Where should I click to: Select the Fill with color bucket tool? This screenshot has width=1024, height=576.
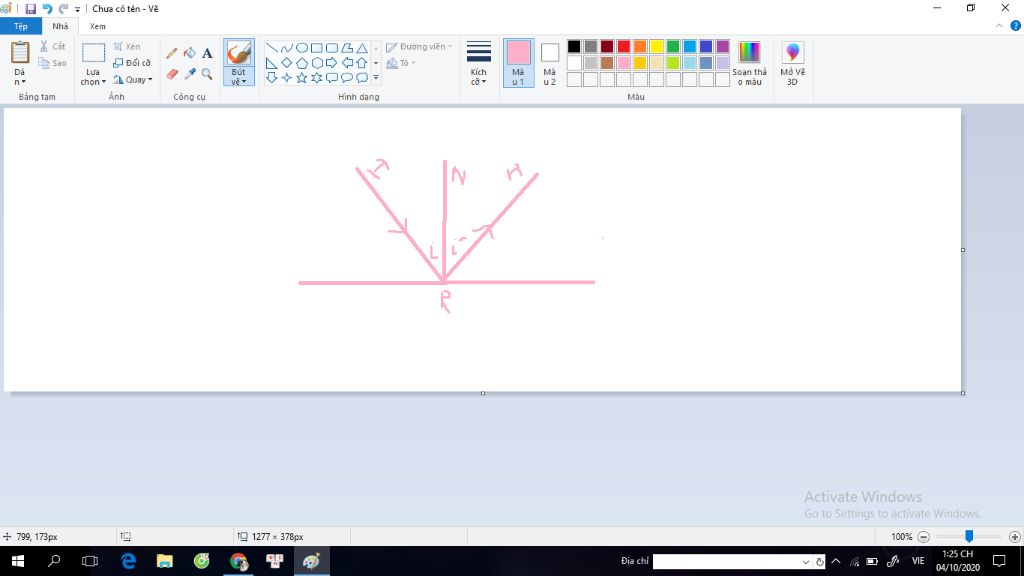coord(189,53)
